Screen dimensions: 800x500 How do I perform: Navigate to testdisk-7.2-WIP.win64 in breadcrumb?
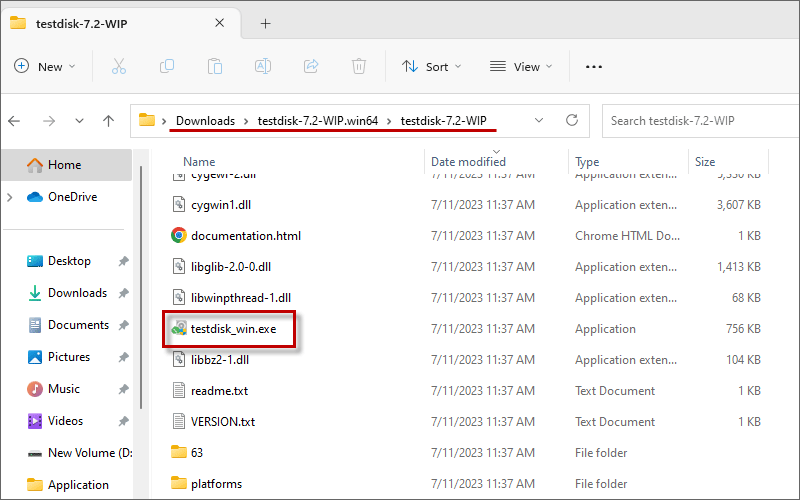318,121
